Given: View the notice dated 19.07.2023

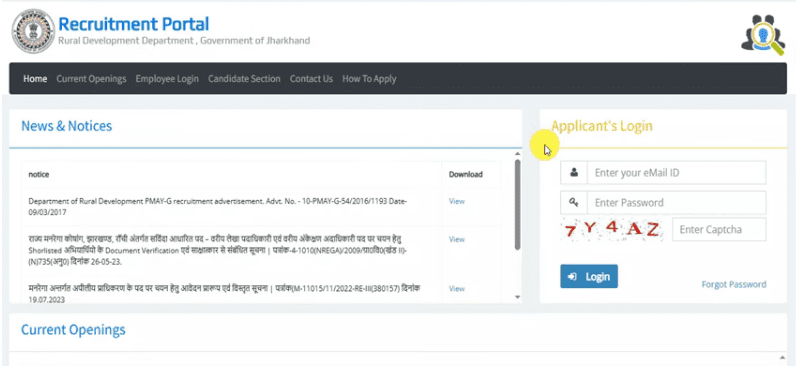Looking at the screenshot, I should click(x=456, y=288).
